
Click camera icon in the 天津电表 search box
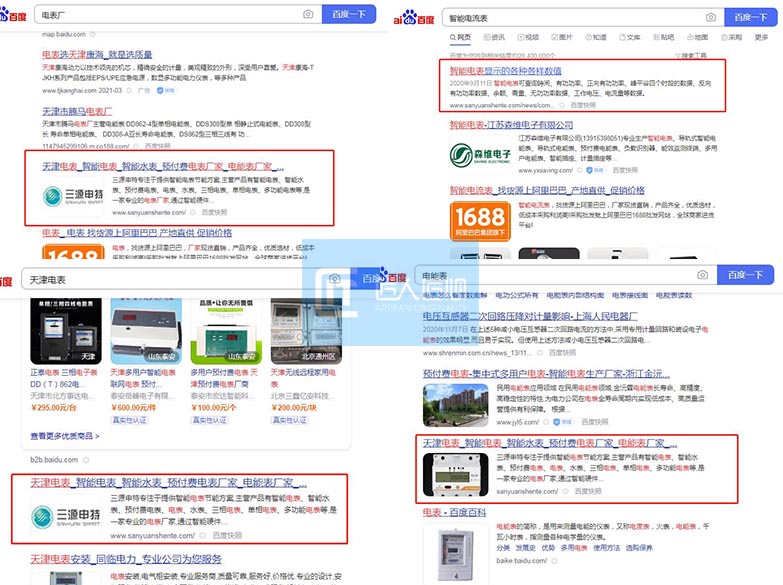335,279
